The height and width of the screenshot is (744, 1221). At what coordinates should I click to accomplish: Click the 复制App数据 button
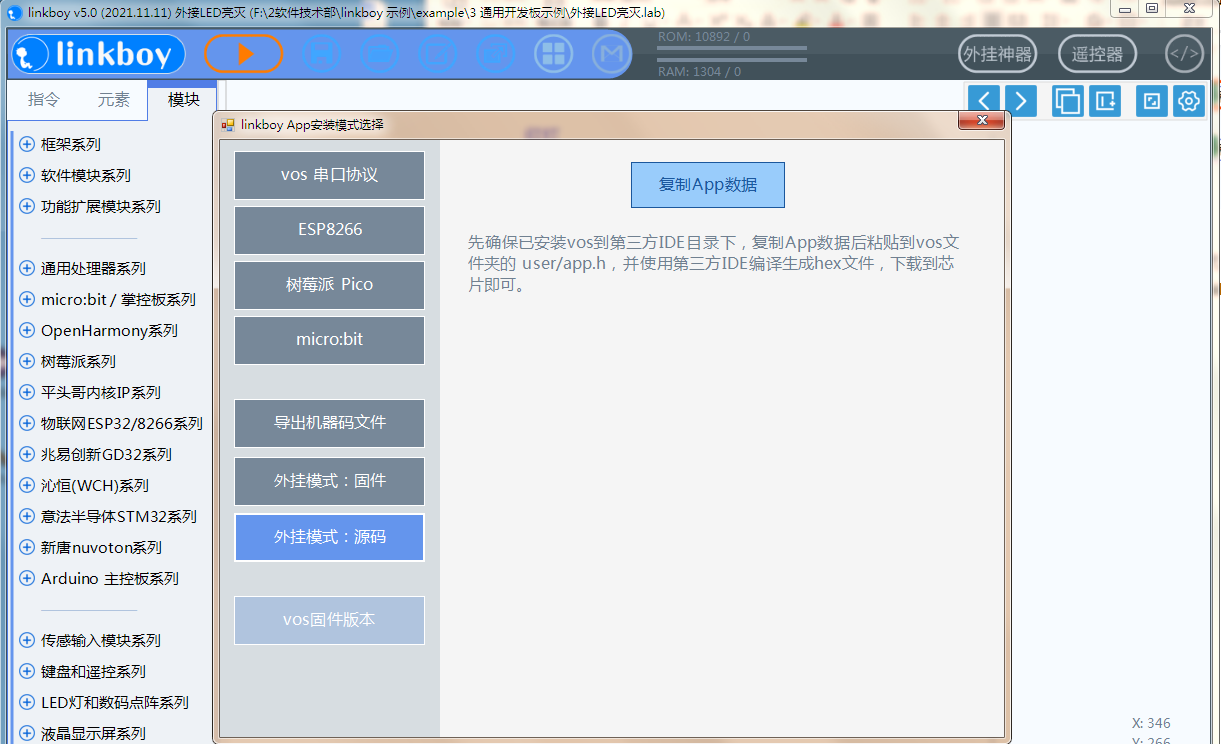707,185
